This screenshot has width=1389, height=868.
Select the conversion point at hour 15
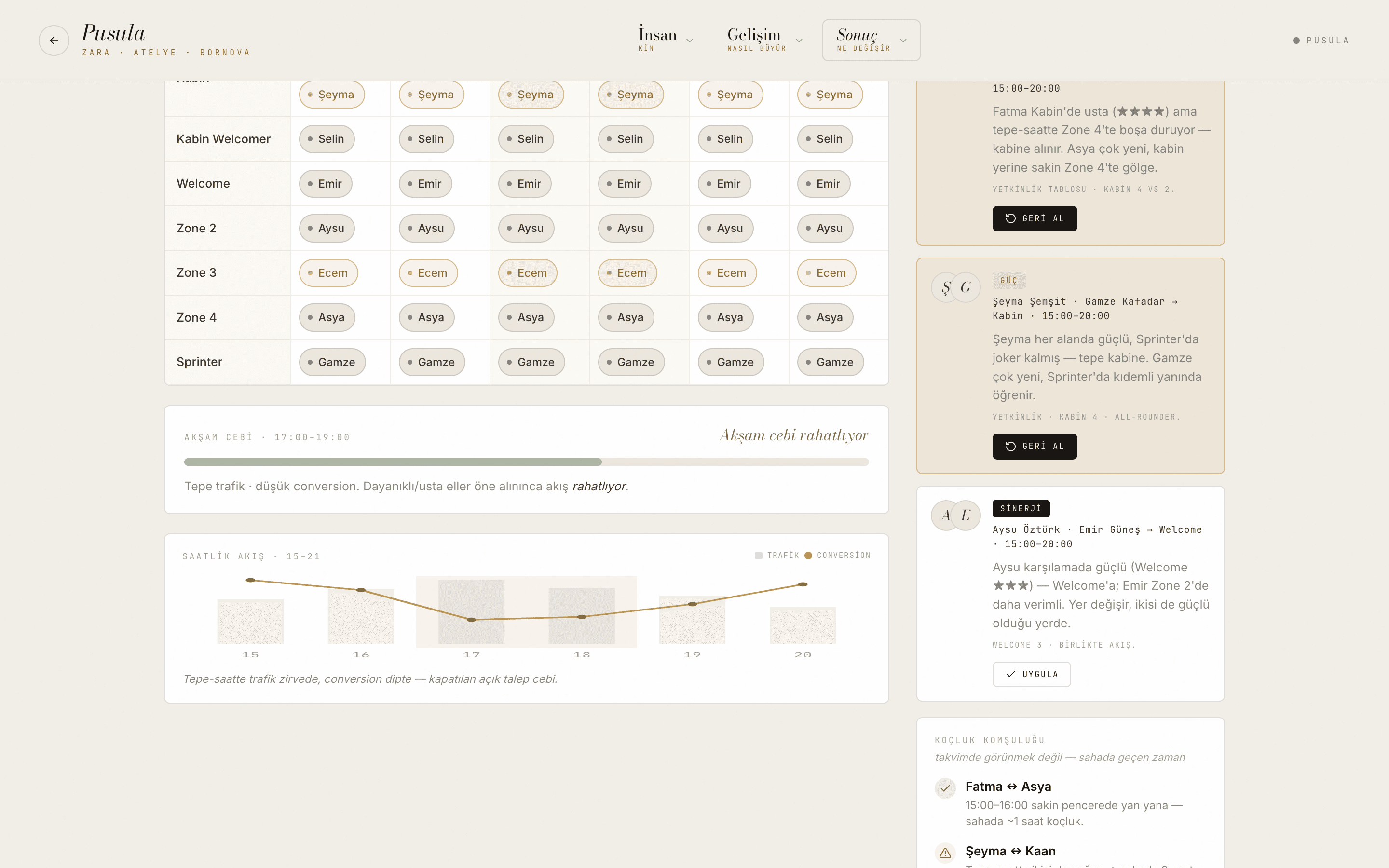pyautogui.click(x=250, y=580)
